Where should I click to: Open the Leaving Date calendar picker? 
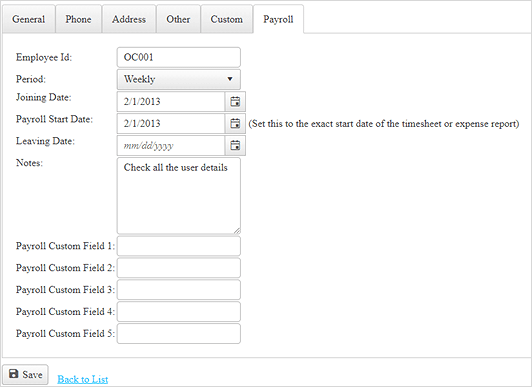click(235, 146)
